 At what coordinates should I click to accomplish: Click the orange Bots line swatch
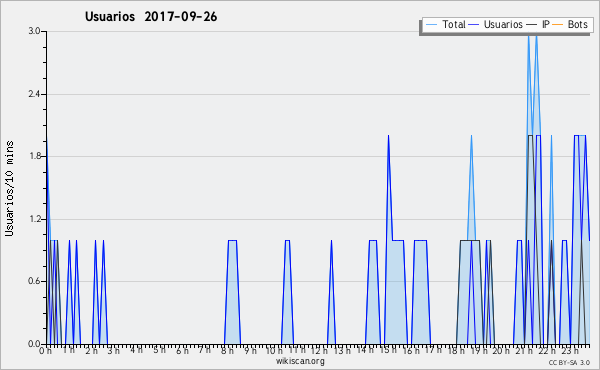[x=558, y=25]
